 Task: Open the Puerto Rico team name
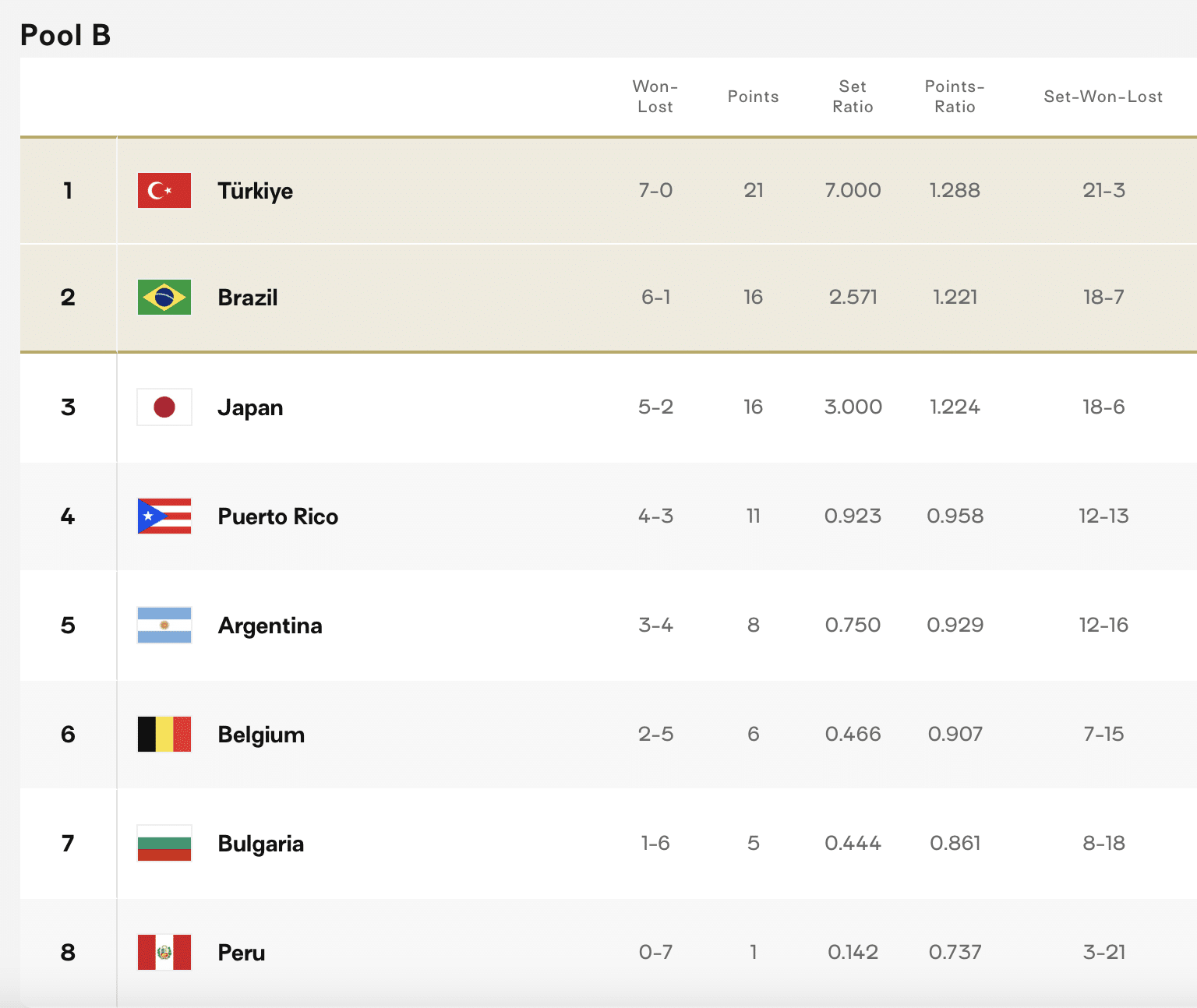pos(278,516)
